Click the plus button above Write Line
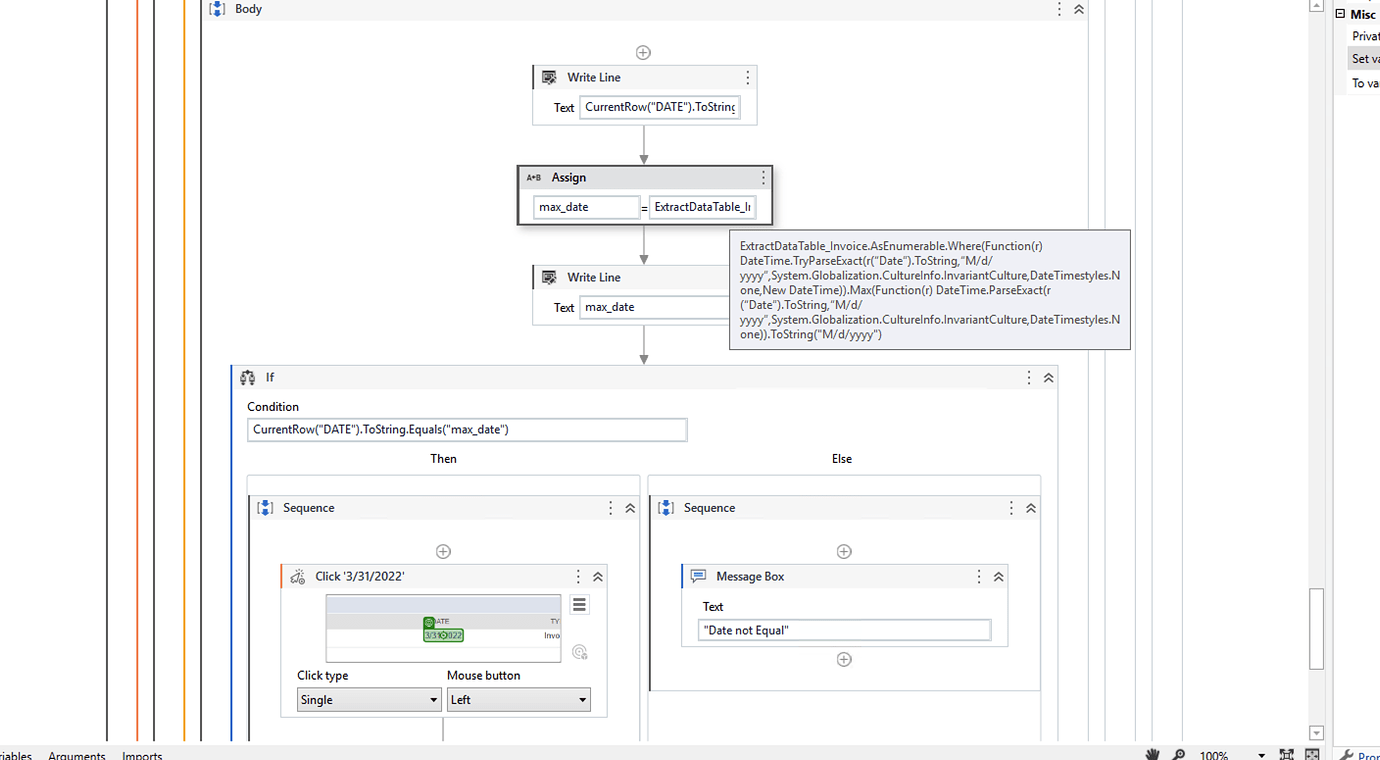This screenshot has height=760, width=1380. [643, 52]
